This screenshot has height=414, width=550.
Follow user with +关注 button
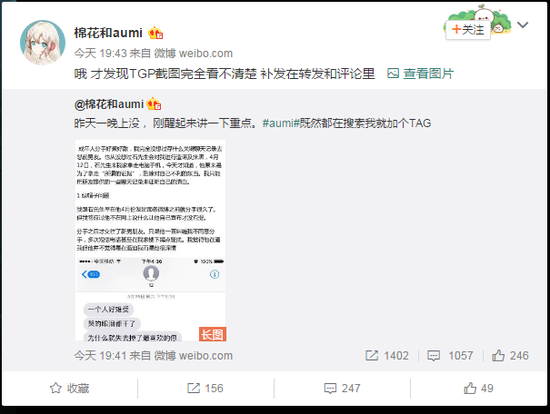tap(468, 30)
